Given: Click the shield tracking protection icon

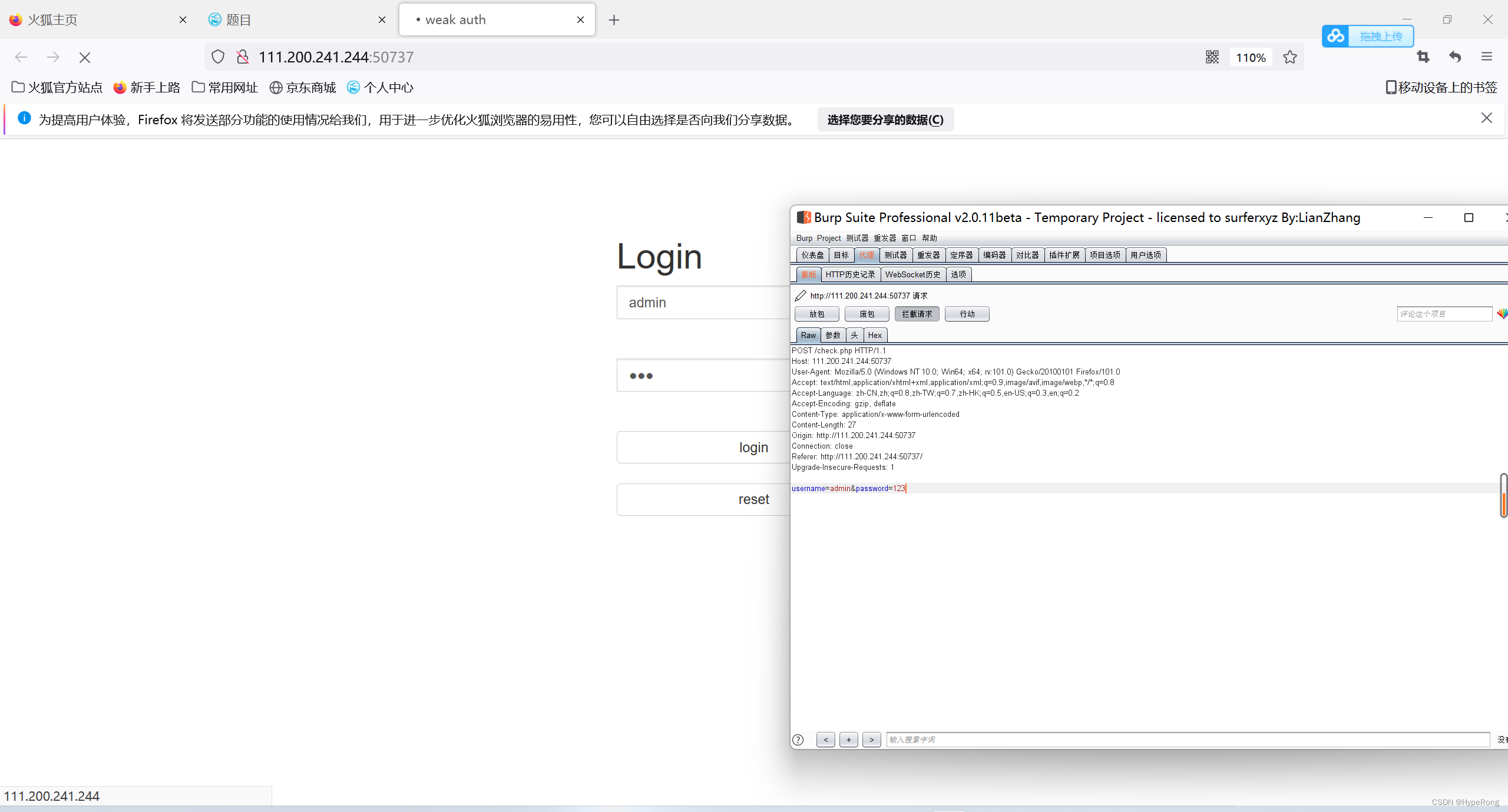Looking at the screenshot, I should click(x=218, y=57).
